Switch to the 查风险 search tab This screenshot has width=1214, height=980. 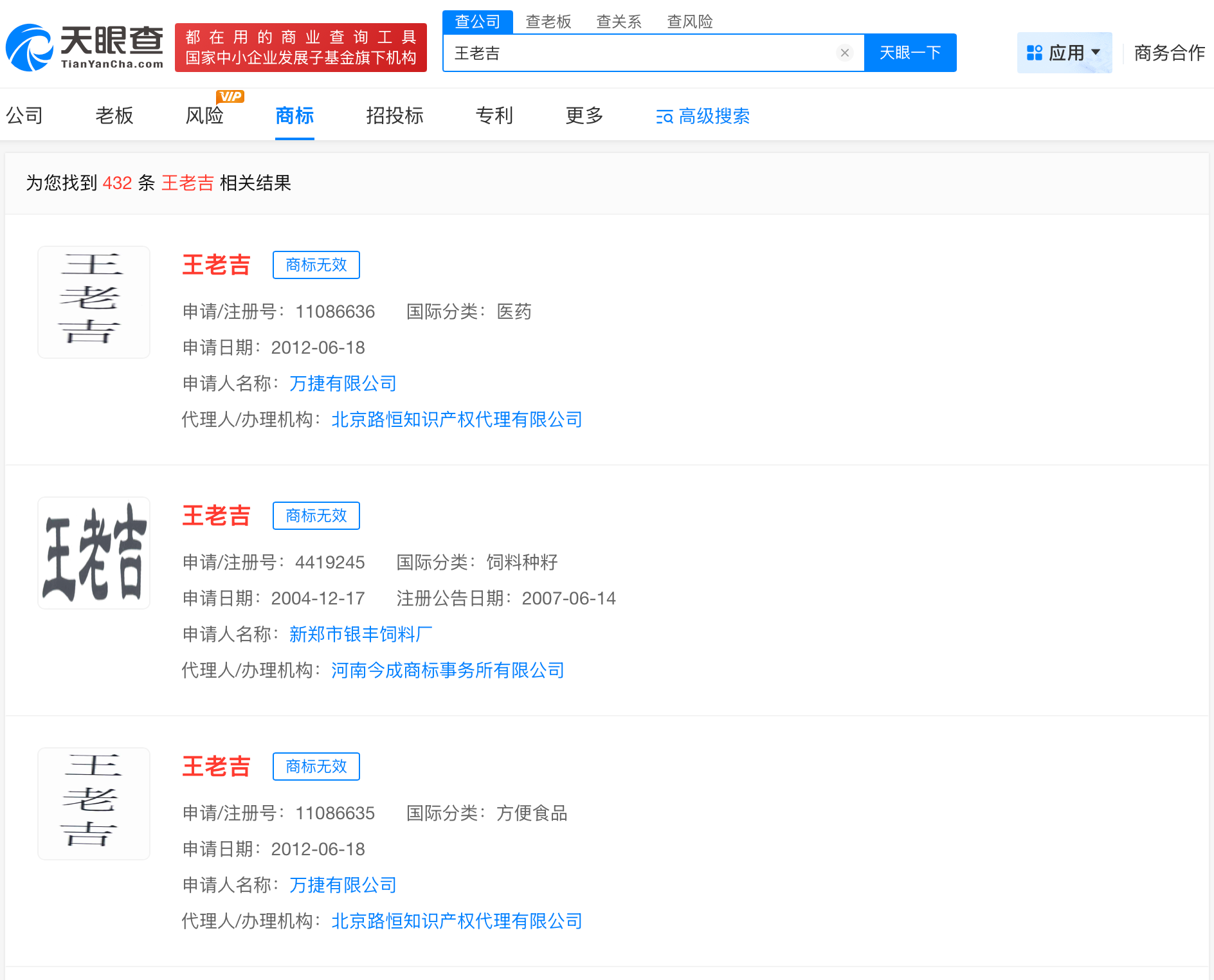(689, 21)
